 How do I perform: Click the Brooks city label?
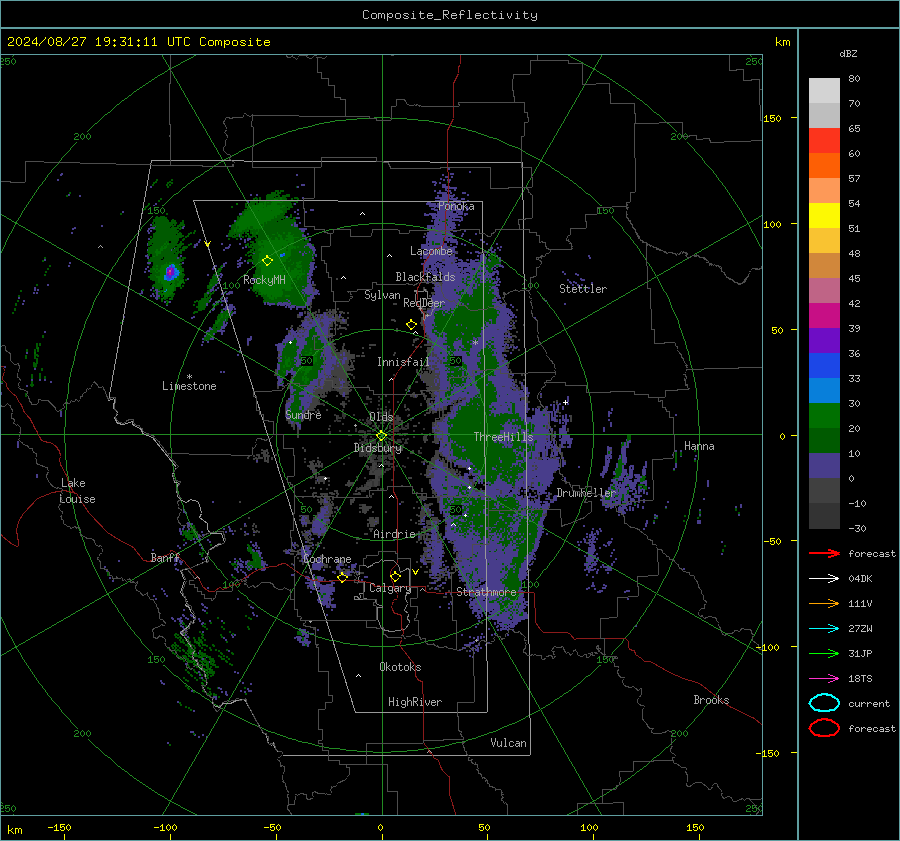point(711,700)
